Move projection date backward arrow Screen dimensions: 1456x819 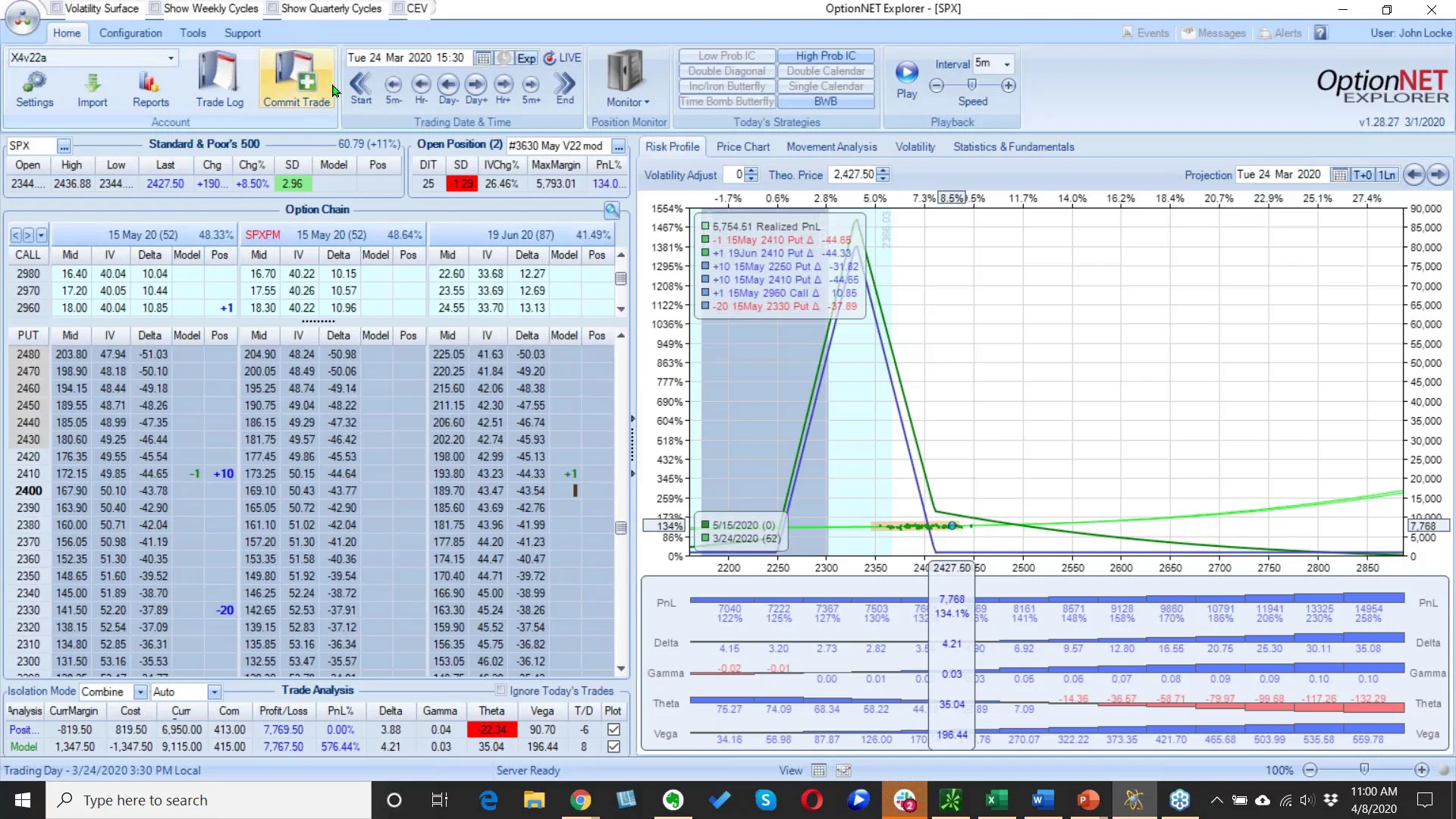[1414, 175]
